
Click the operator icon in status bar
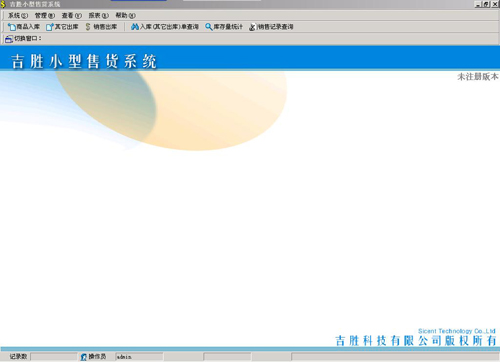click(x=84, y=357)
